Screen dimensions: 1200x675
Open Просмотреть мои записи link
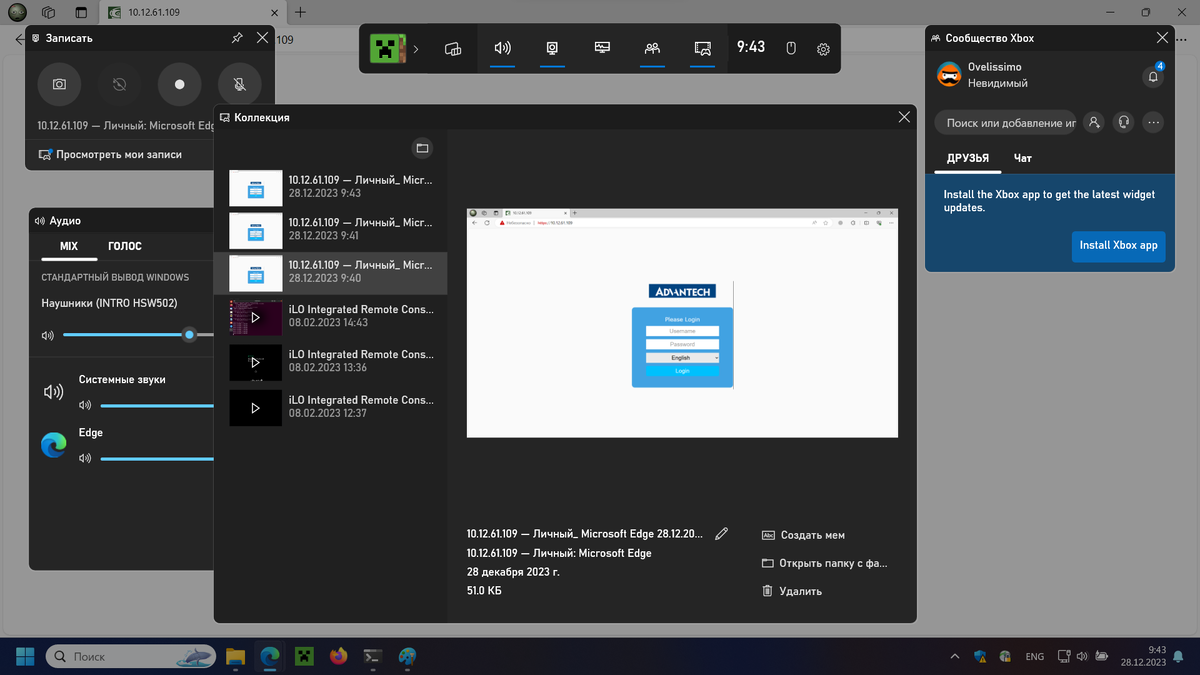tap(111, 154)
